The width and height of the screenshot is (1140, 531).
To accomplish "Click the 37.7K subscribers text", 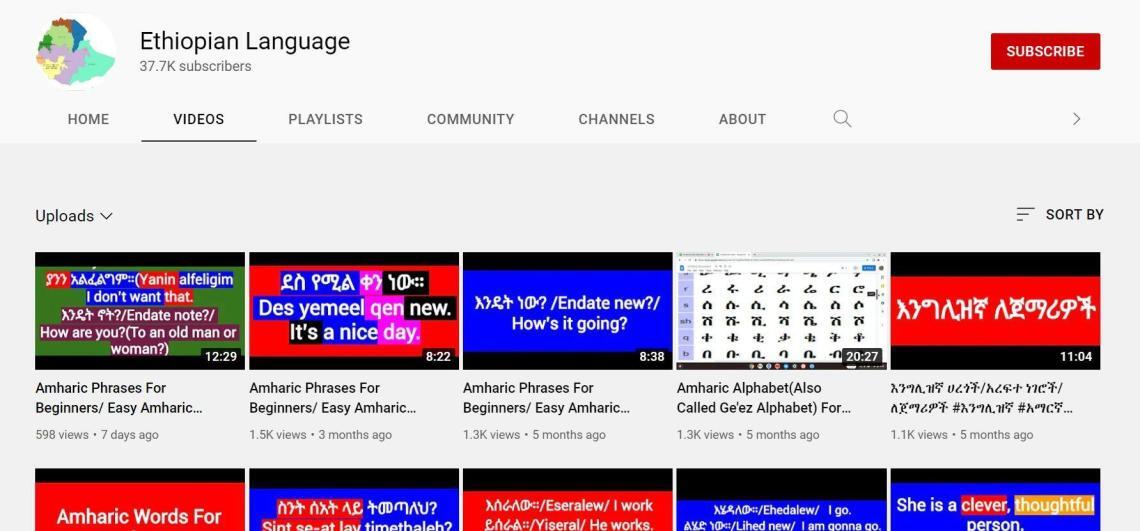I will [196, 66].
